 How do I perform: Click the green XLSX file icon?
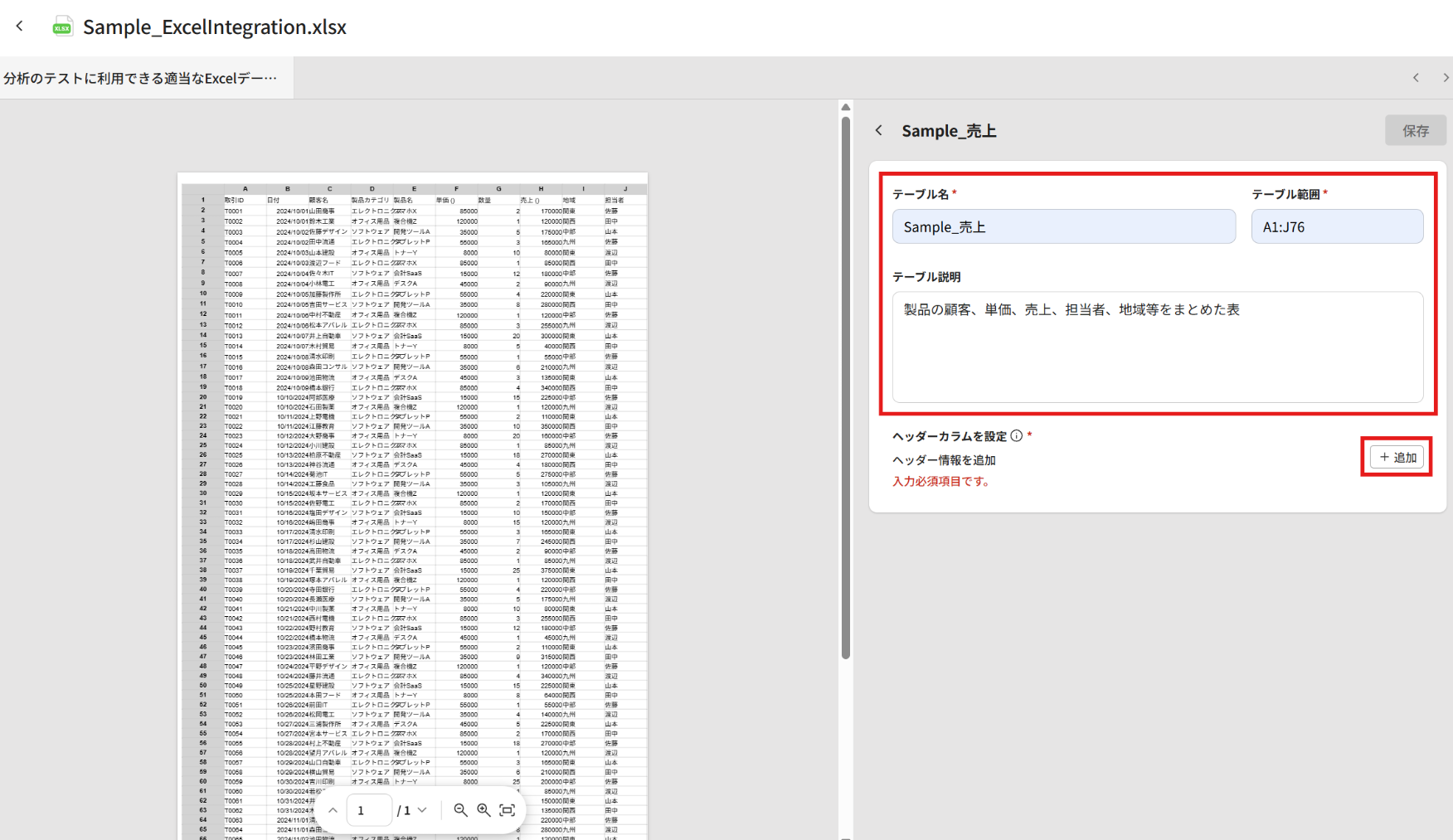pos(62,27)
